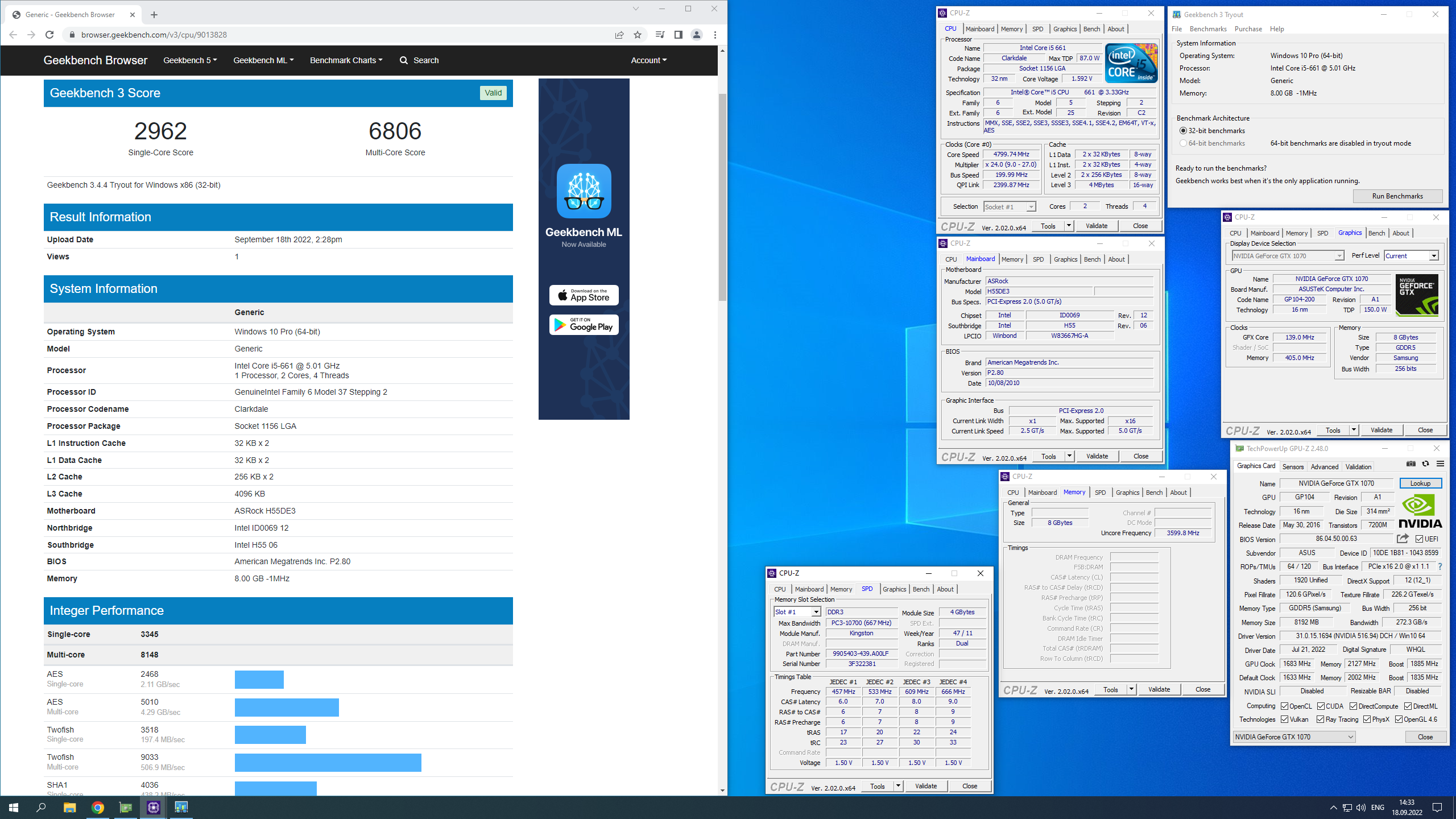This screenshot has height=819, width=1456.
Task: Click the Chrome share page icon
Action: (x=619, y=35)
